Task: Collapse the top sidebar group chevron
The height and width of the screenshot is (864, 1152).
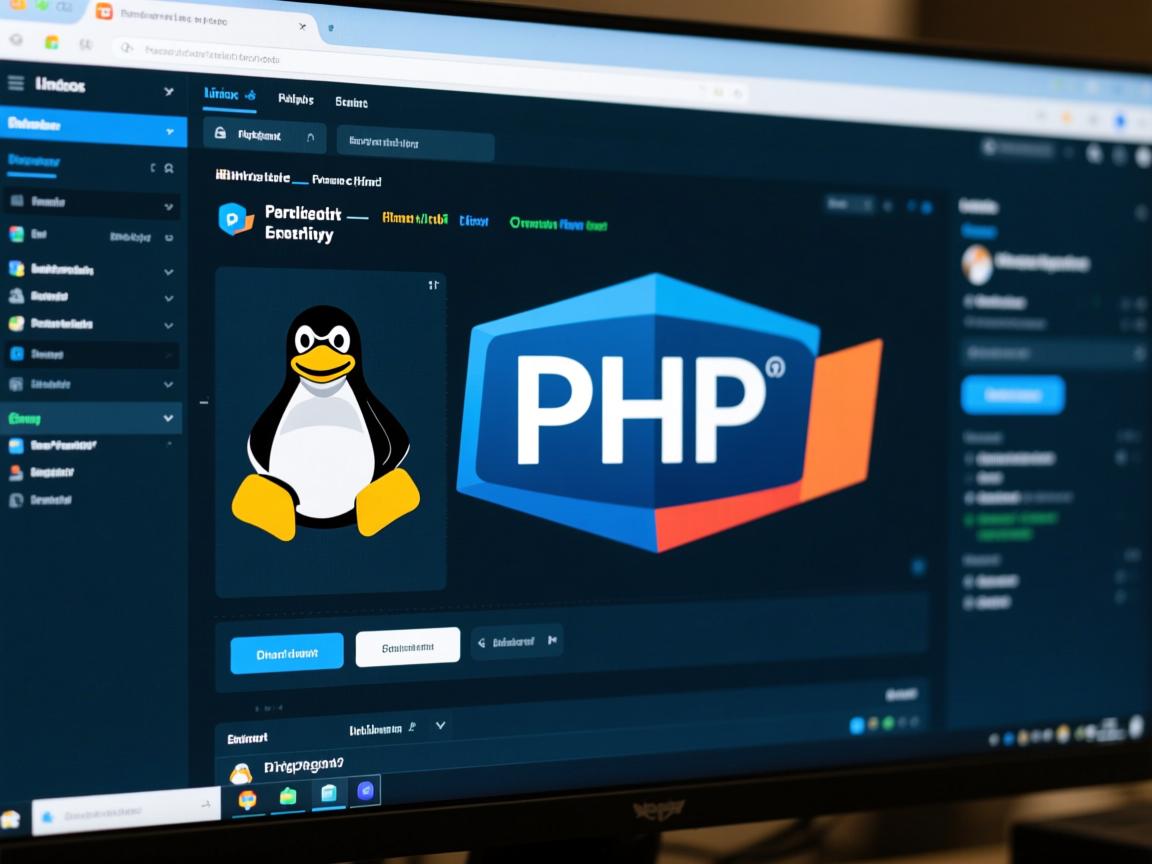Action: (x=170, y=92)
